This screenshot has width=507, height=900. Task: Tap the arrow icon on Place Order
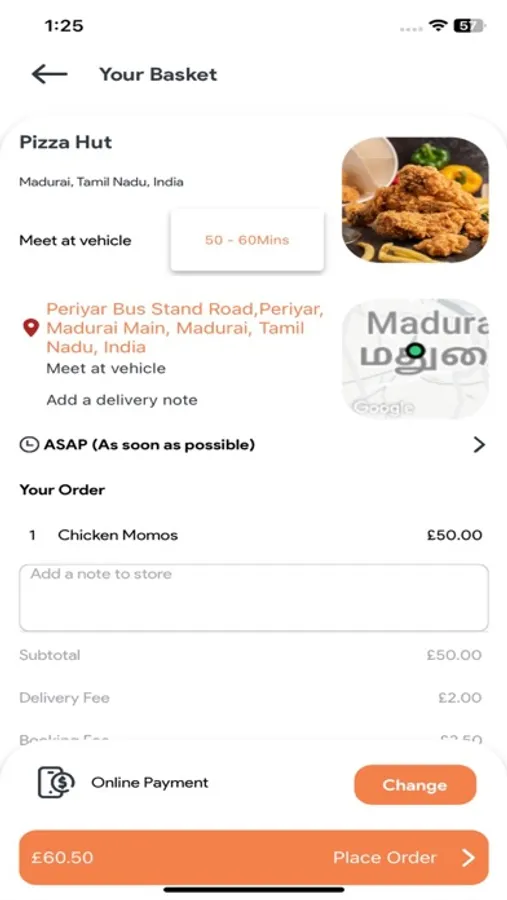tap(469, 858)
